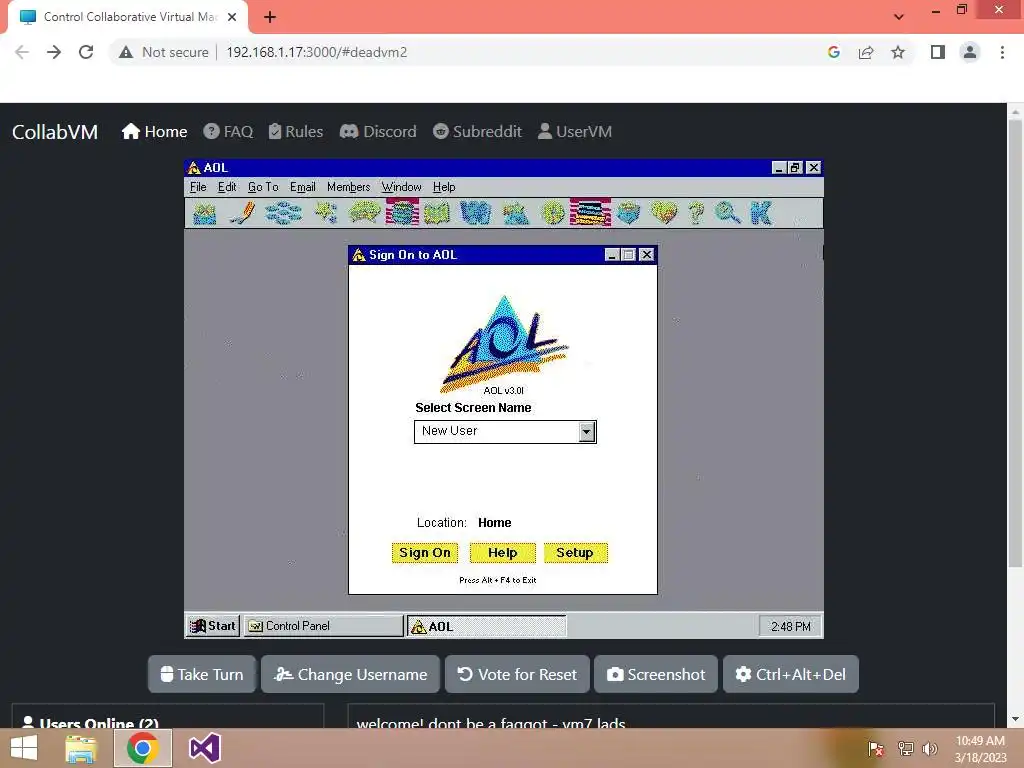
Task: Click the Compose Mail pencil icon
Action: 242,214
